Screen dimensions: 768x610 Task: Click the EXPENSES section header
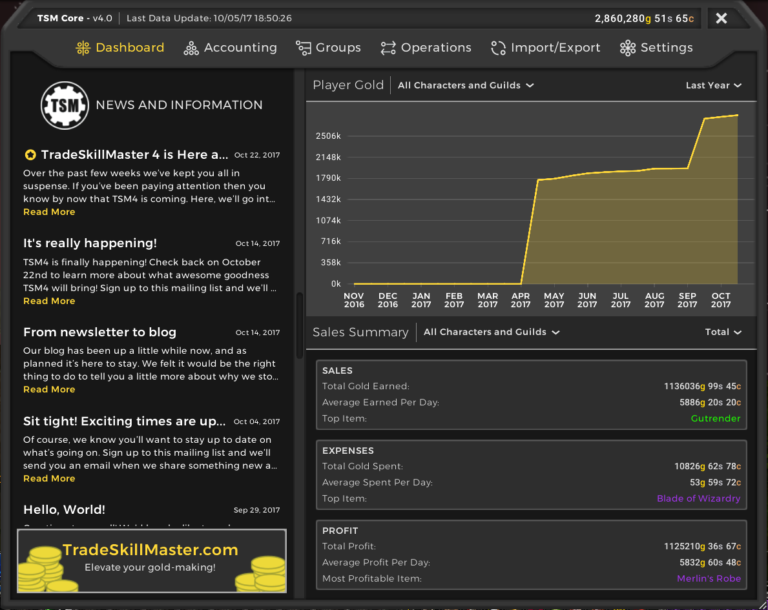(348, 451)
